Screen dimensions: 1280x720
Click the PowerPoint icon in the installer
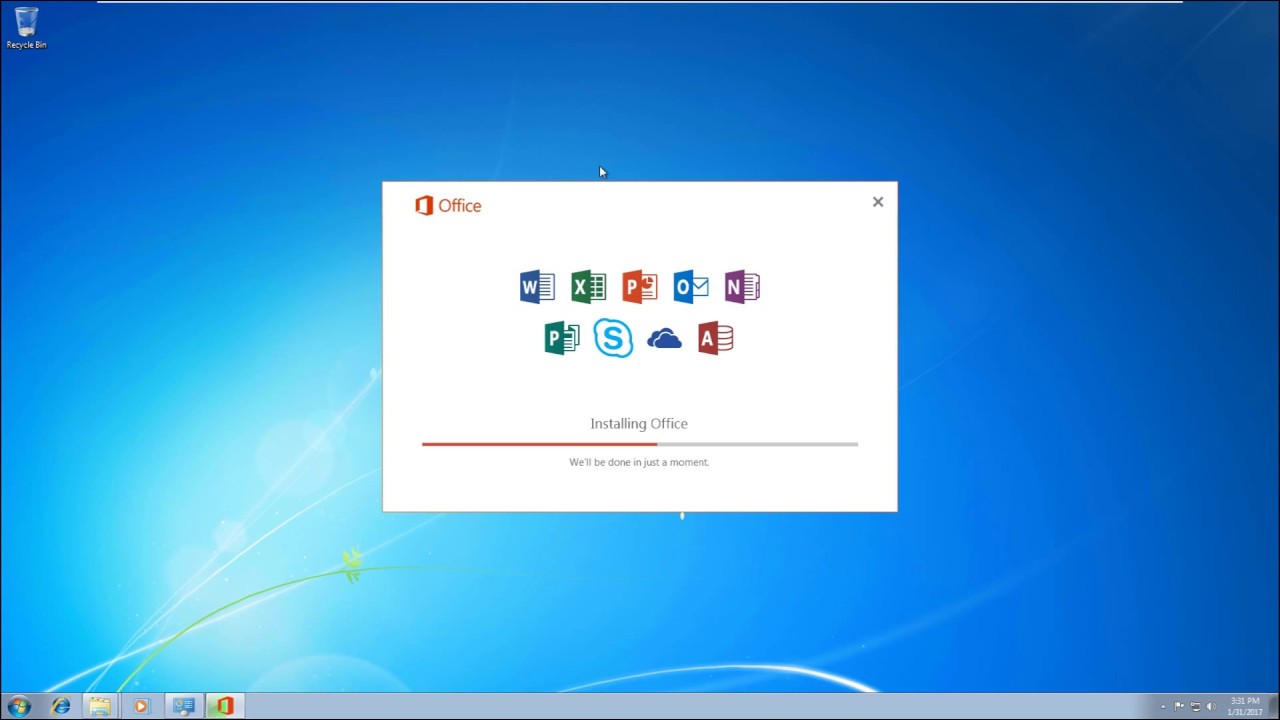tap(639, 287)
